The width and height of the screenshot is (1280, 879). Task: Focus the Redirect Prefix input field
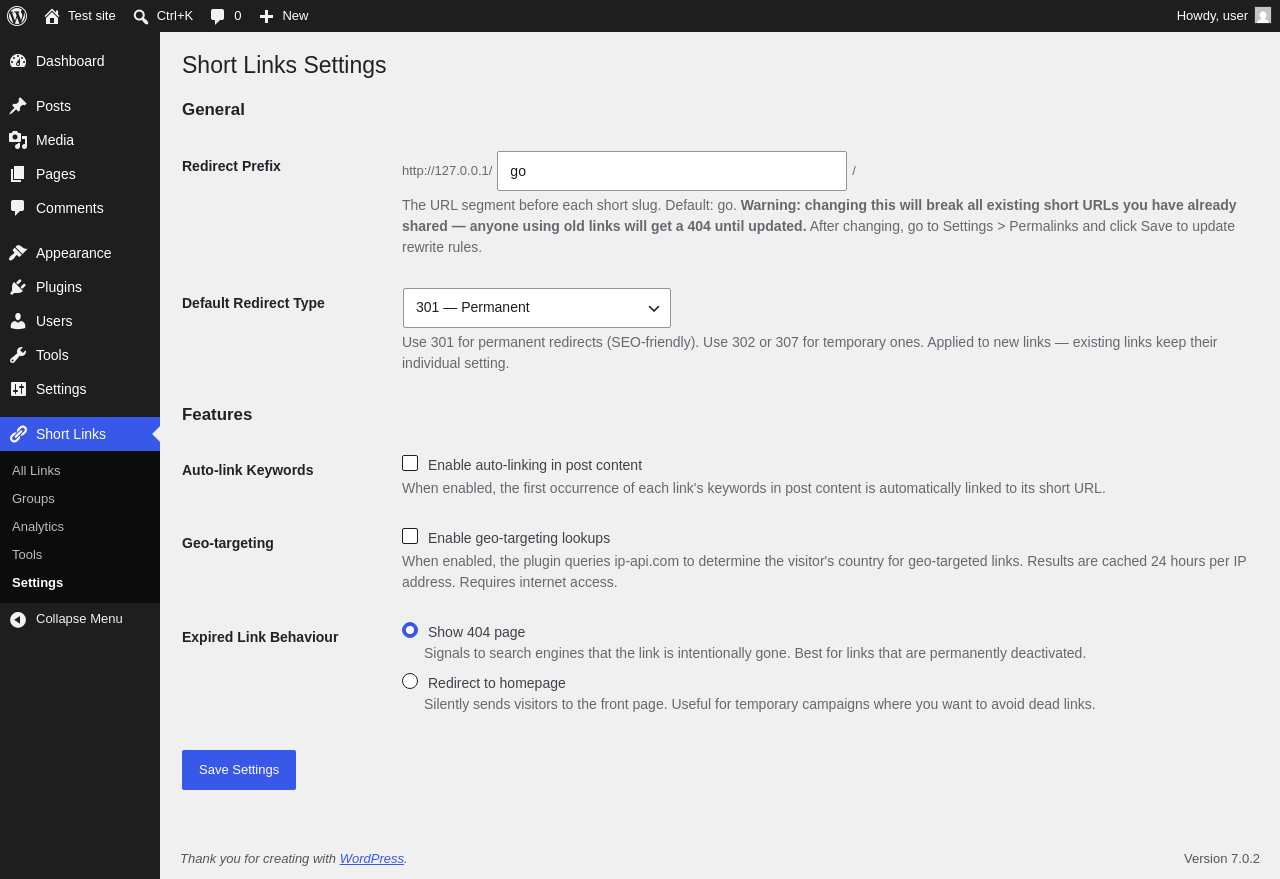672,171
